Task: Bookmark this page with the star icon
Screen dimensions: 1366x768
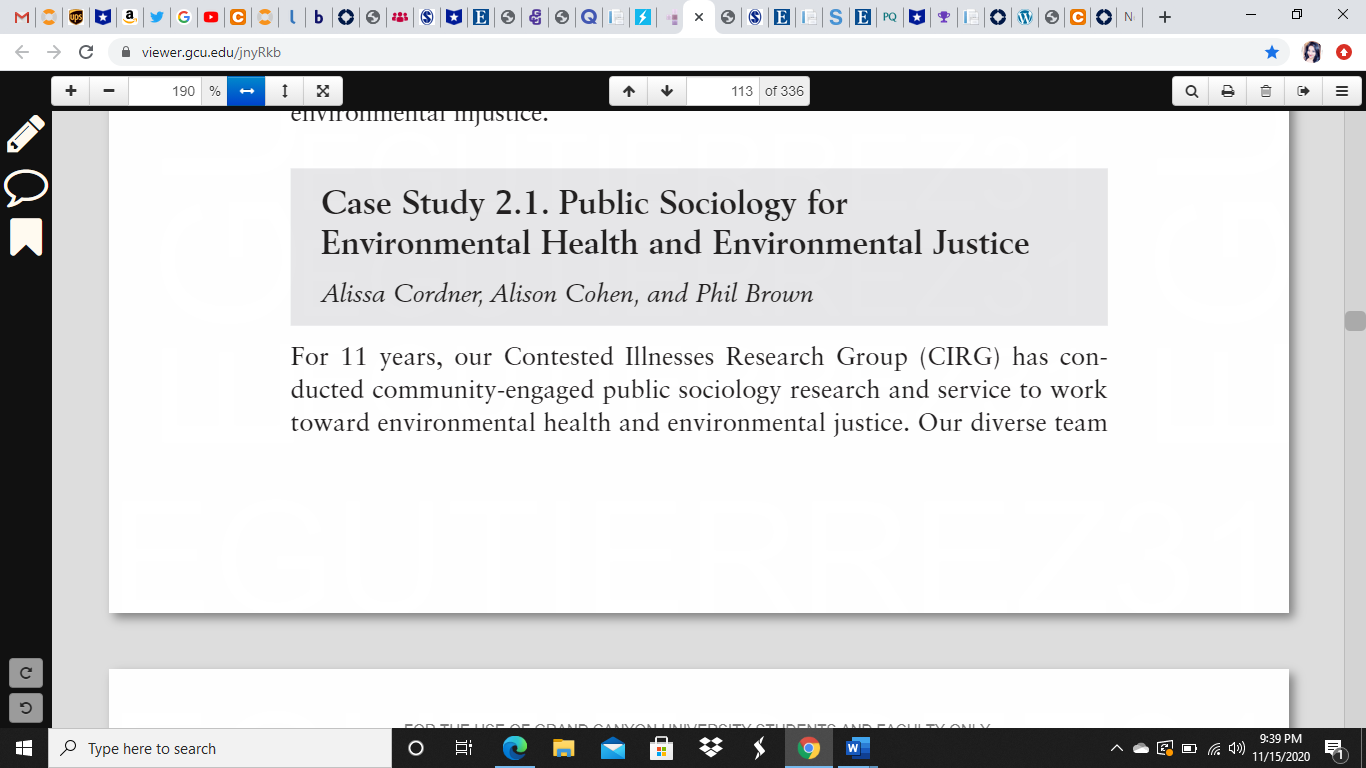Action: click(x=1272, y=52)
